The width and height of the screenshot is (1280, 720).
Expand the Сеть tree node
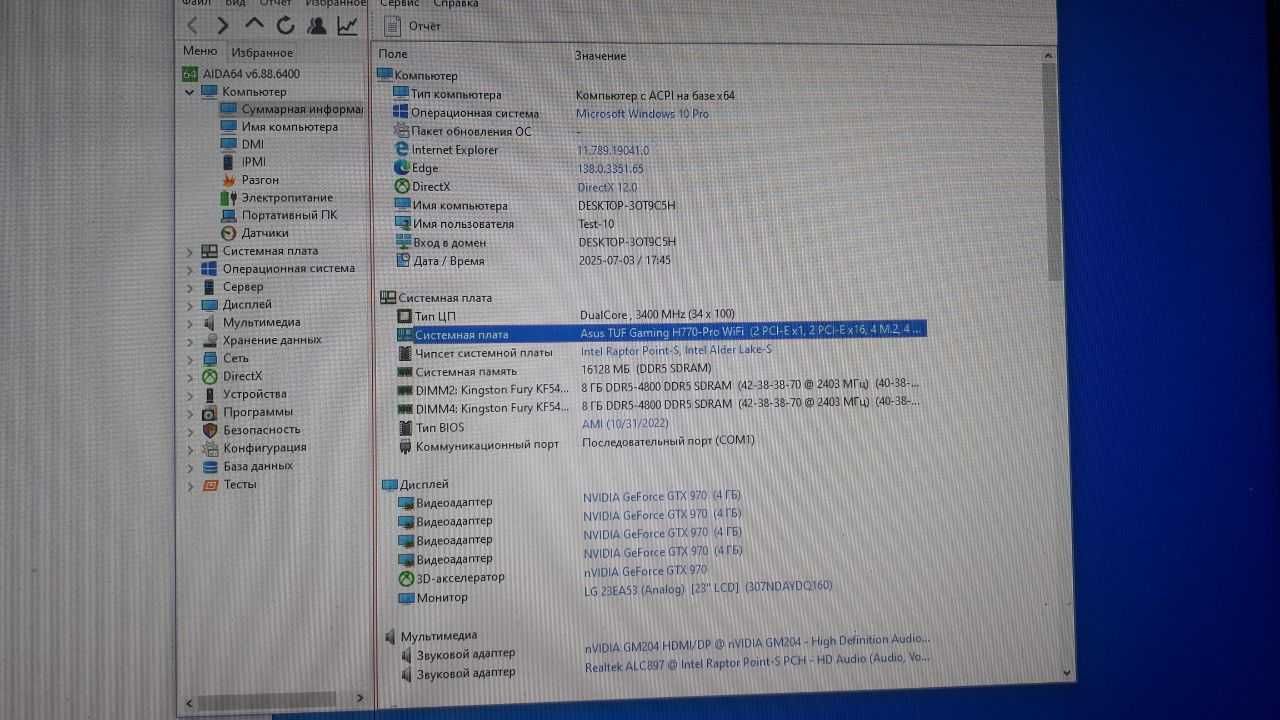point(190,358)
